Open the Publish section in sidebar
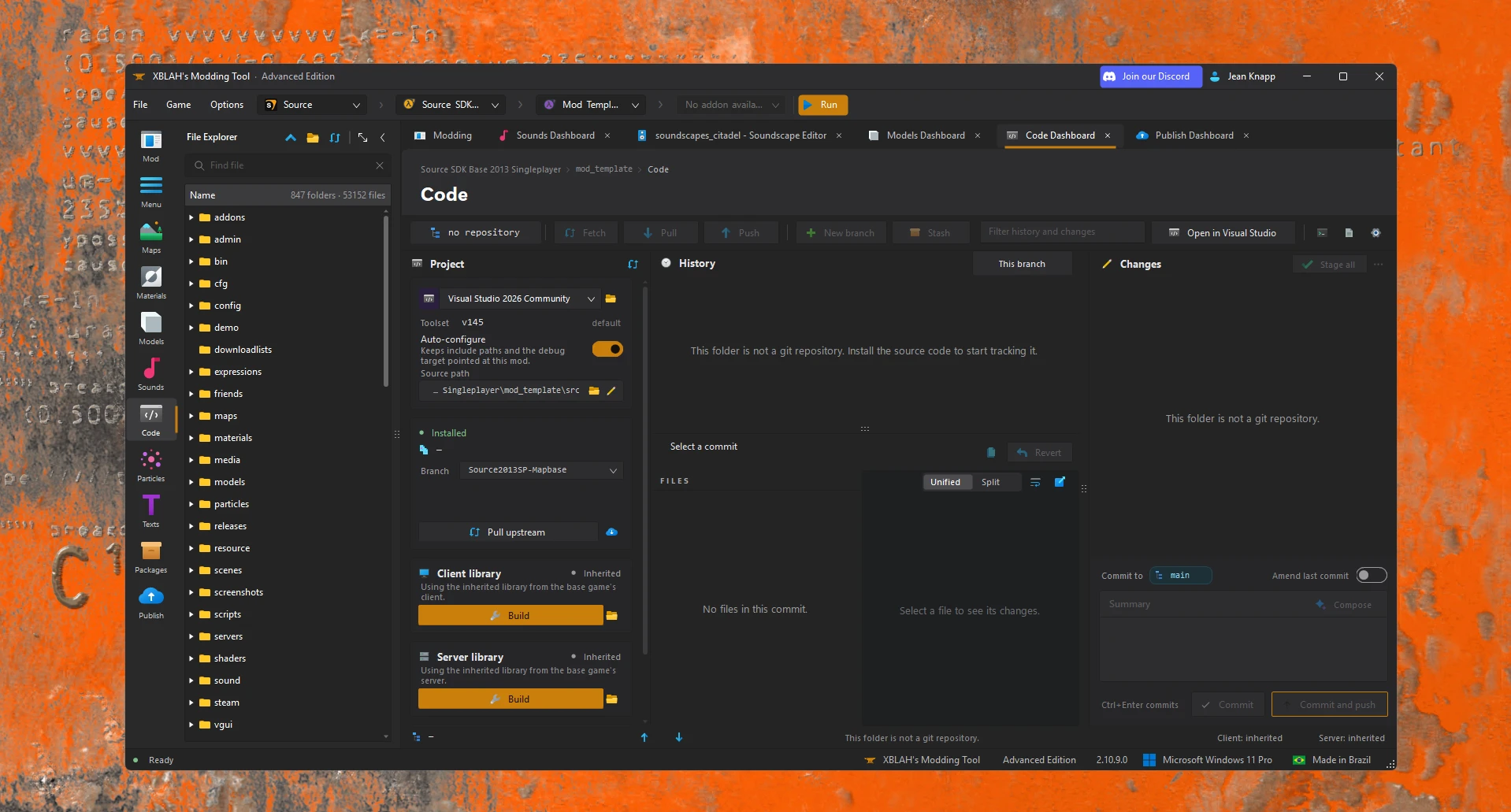This screenshot has width=1511, height=812. pos(150,603)
